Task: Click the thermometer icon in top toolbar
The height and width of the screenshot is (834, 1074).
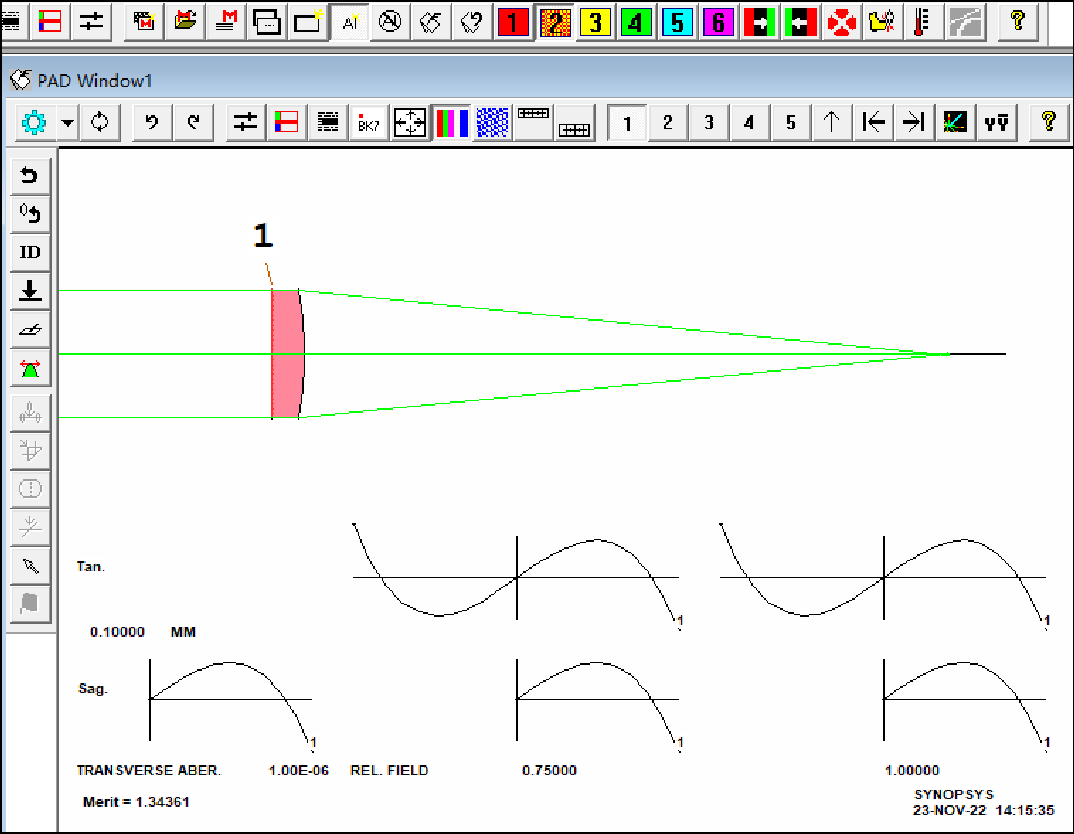Action: (923, 22)
